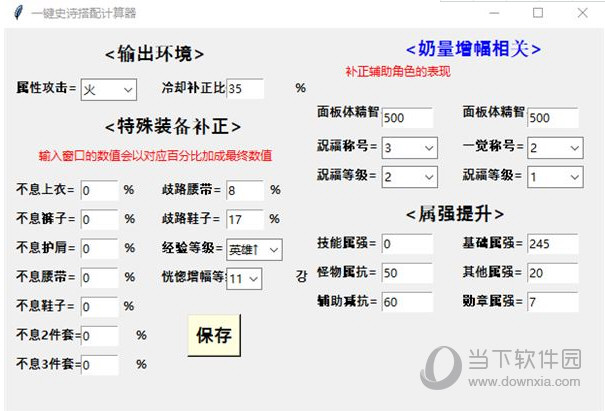Click the 技能属强 input field
The height and width of the screenshot is (411, 605).
pyautogui.click(x=407, y=244)
